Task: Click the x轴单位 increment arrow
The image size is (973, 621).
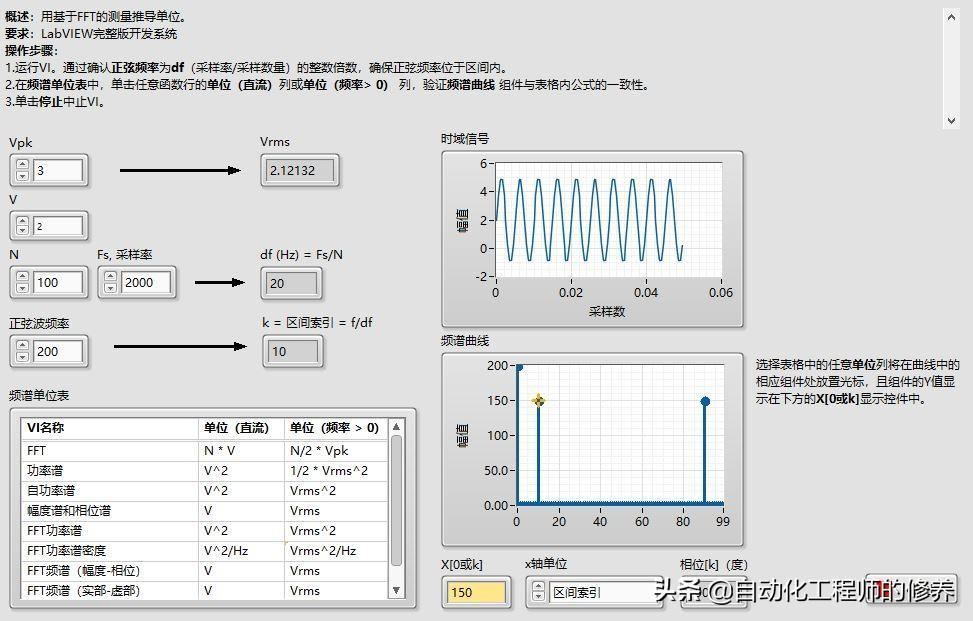Action: pyautogui.click(x=538, y=587)
